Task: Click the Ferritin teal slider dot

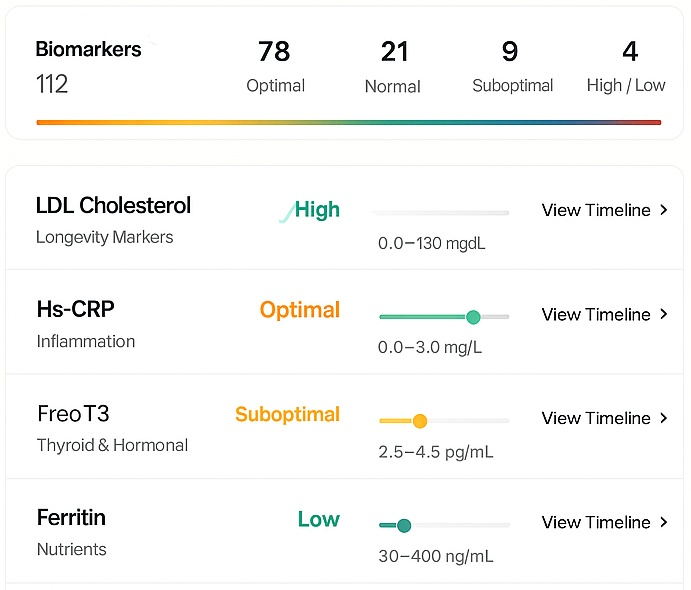Action: (x=403, y=525)
